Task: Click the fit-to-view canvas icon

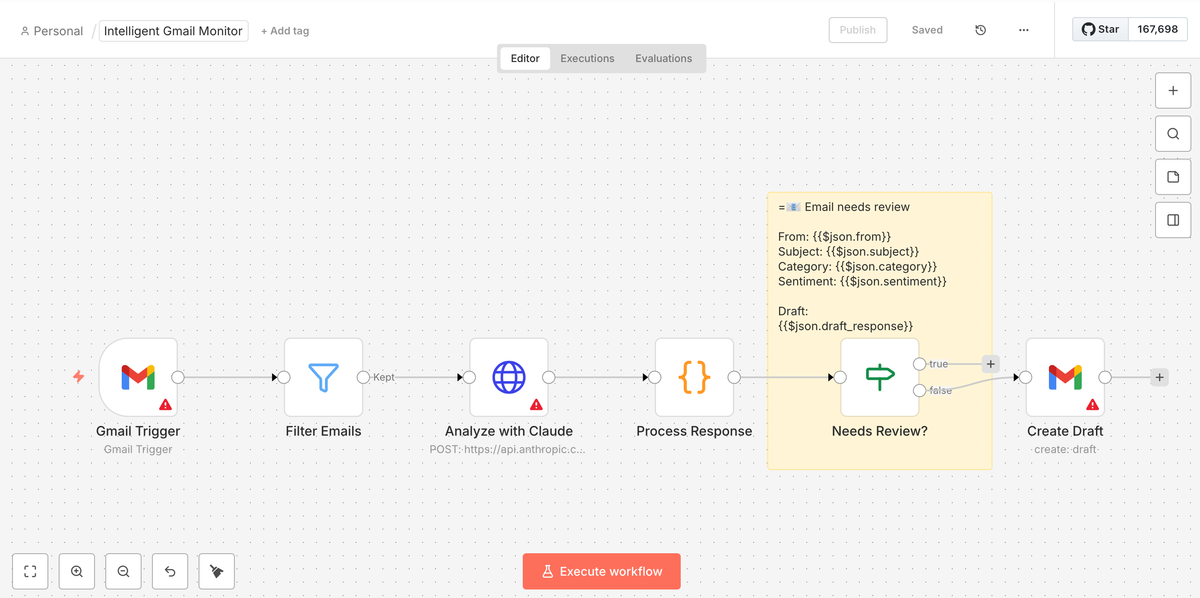Action: (30, 571)
